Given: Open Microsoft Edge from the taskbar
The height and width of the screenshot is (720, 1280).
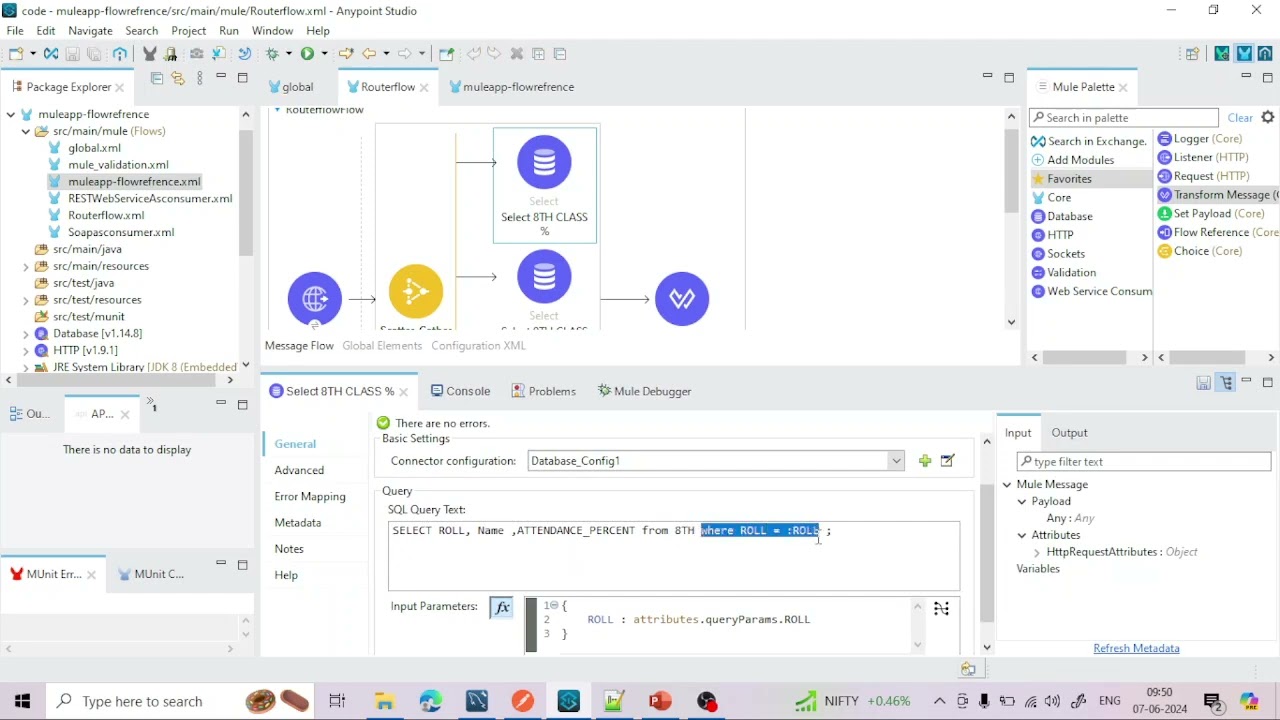Looking at the screenshot, I should 430,701.
